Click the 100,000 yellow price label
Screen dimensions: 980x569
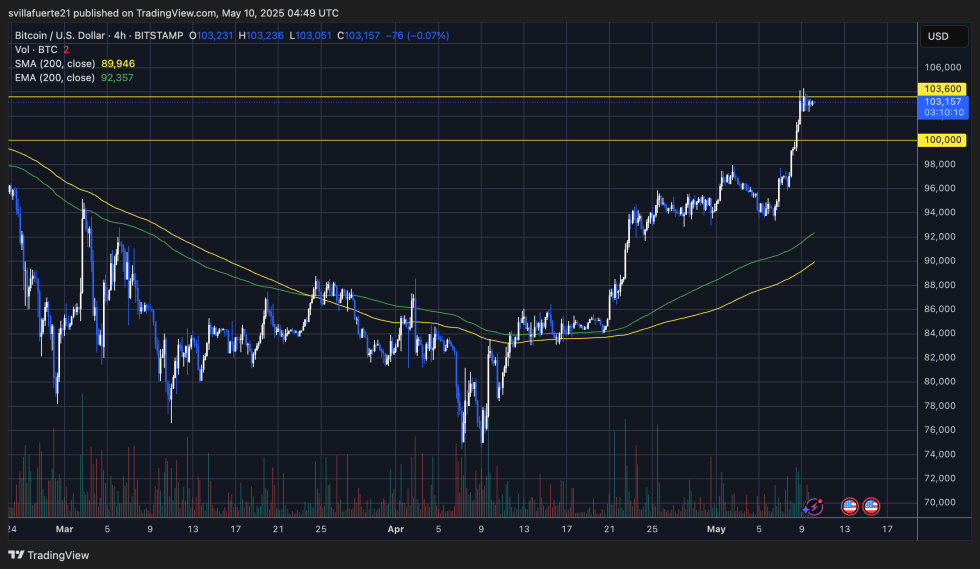point(944,140)
